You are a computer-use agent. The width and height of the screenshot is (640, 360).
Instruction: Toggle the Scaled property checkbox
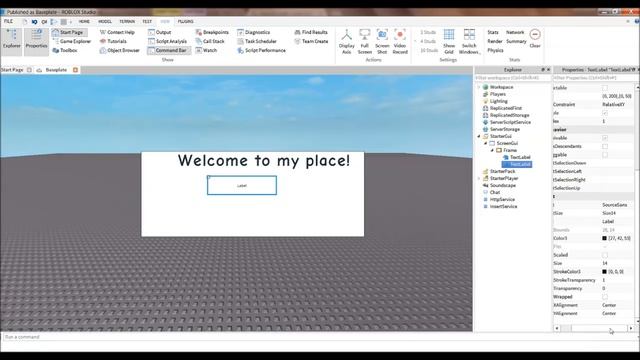point(605,255)
